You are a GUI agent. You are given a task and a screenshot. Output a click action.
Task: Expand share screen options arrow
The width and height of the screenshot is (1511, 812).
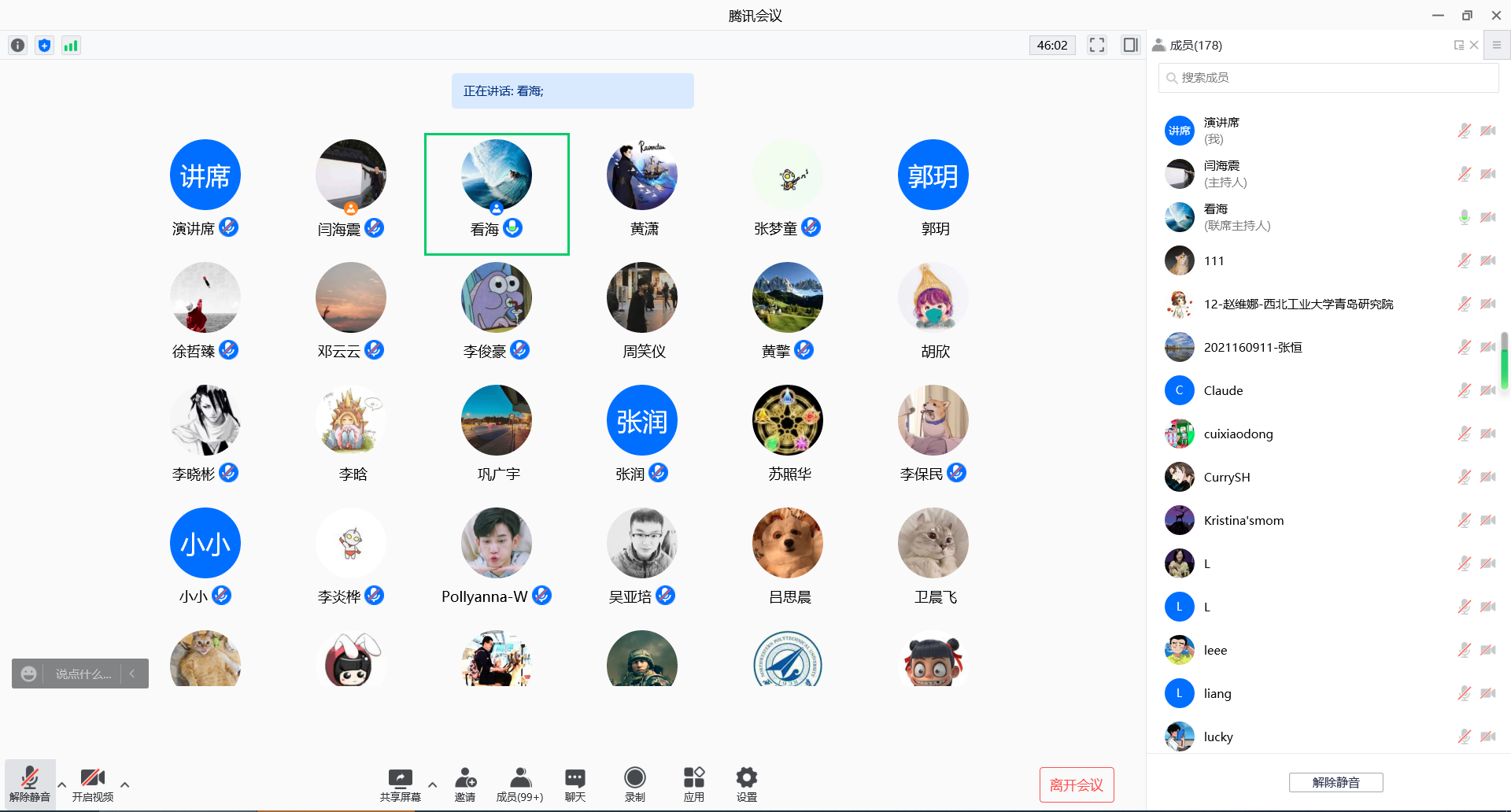pyautogui.click(x=432, y=784)
